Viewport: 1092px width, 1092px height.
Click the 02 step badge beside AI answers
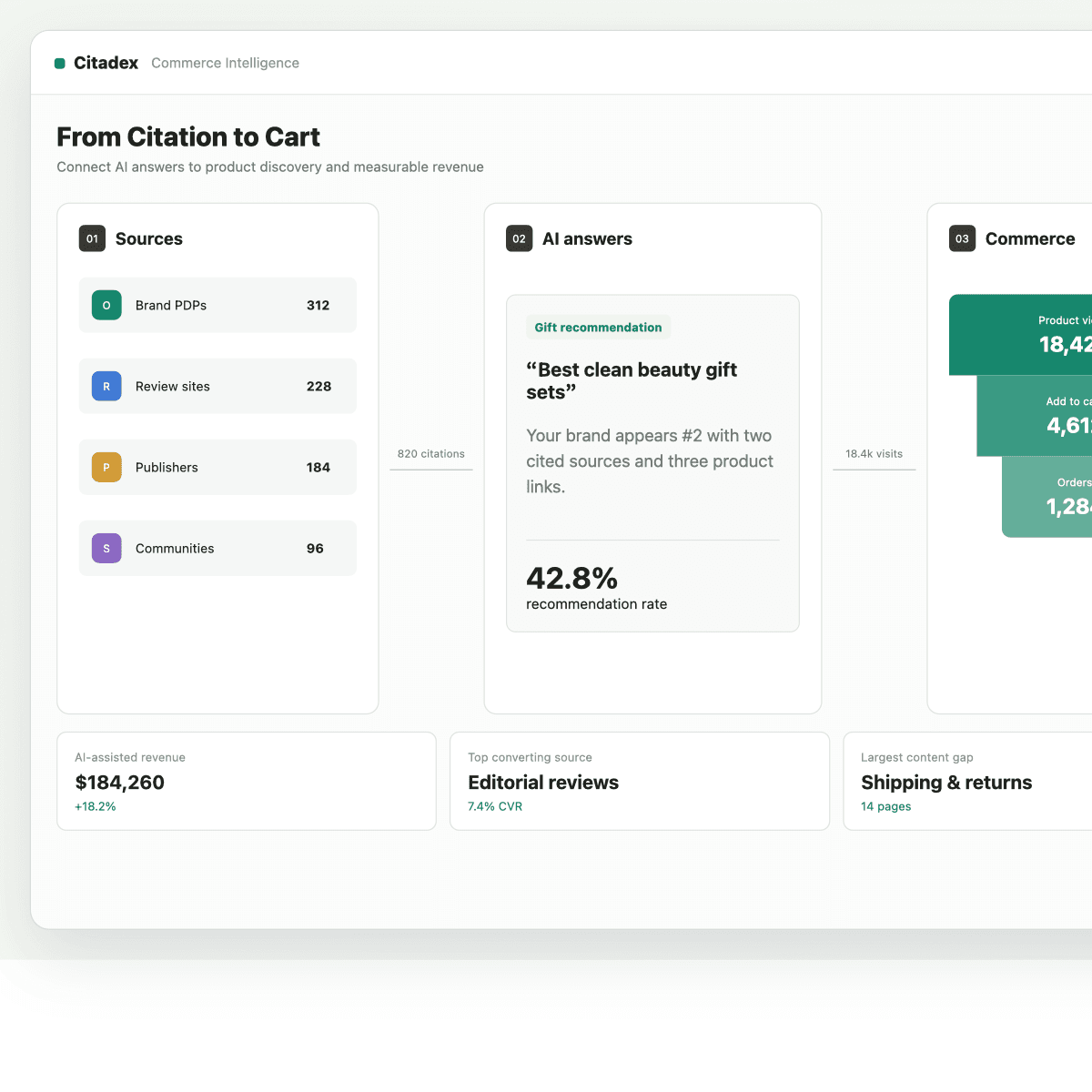519,238
